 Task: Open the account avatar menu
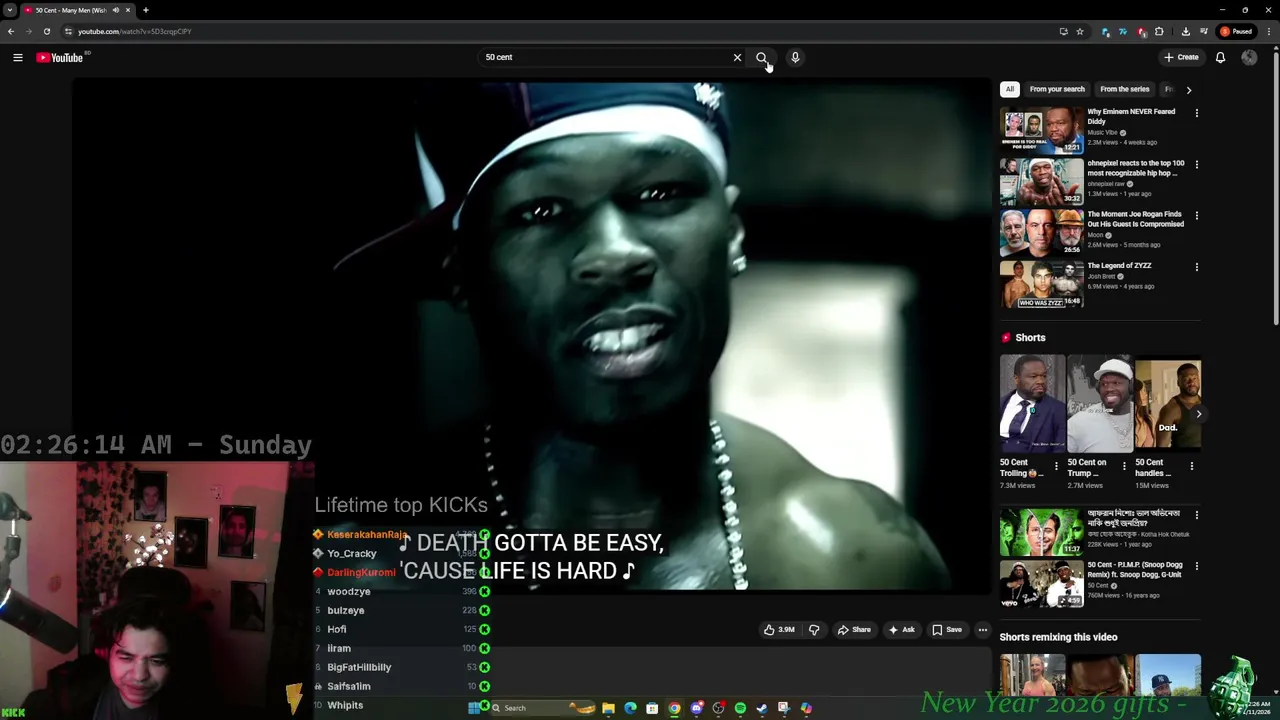point(1249,57)
